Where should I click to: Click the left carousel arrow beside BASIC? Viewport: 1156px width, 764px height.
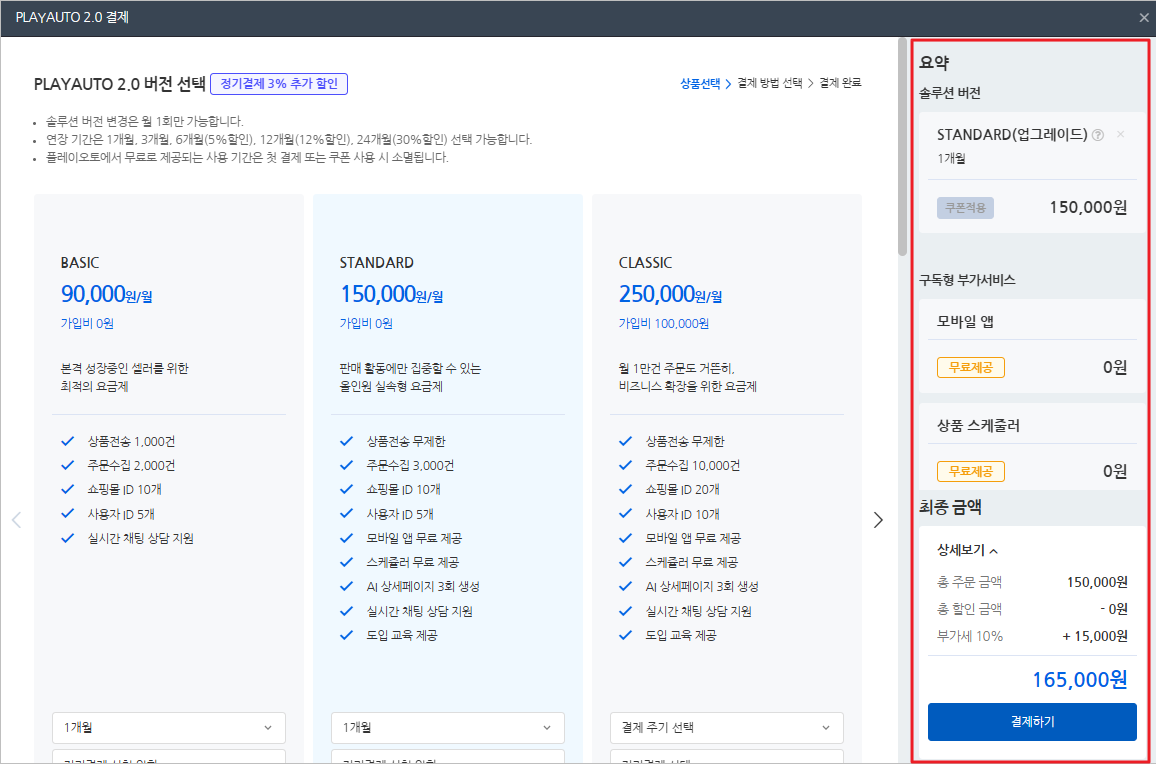(x=16, y=520)
